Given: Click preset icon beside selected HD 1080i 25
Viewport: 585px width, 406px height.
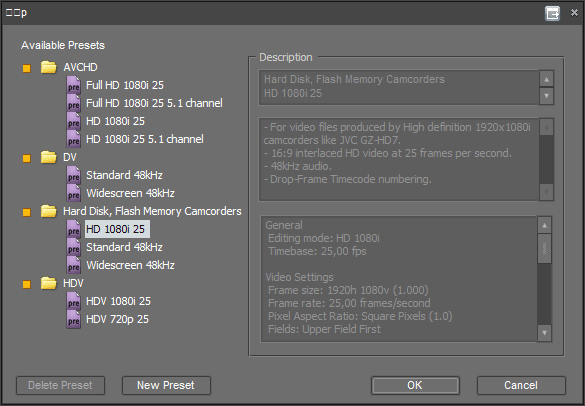Looking at the screenshot, I should tap(73, 229).
